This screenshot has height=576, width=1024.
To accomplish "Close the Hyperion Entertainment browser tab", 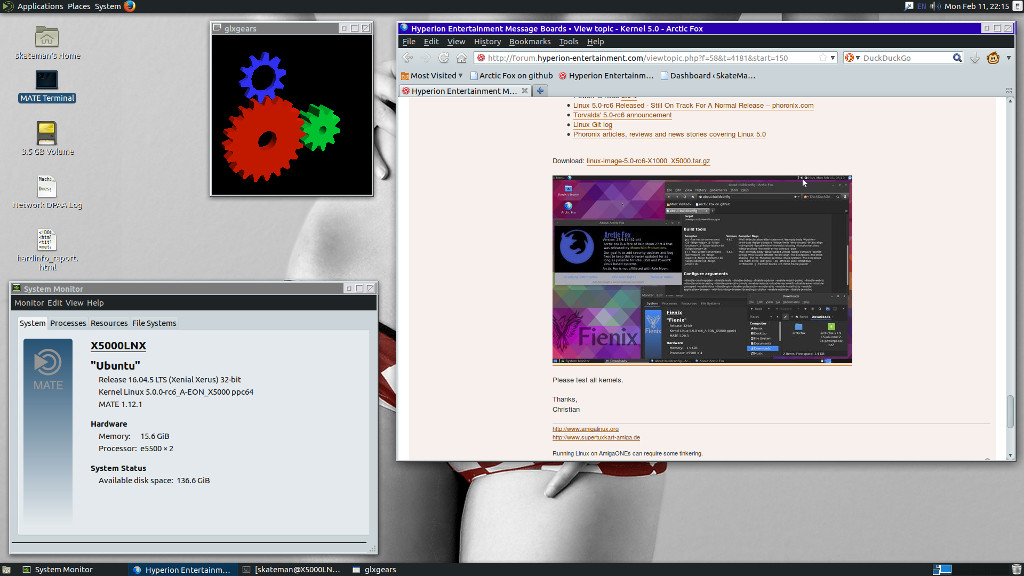I will pos(524,91).
